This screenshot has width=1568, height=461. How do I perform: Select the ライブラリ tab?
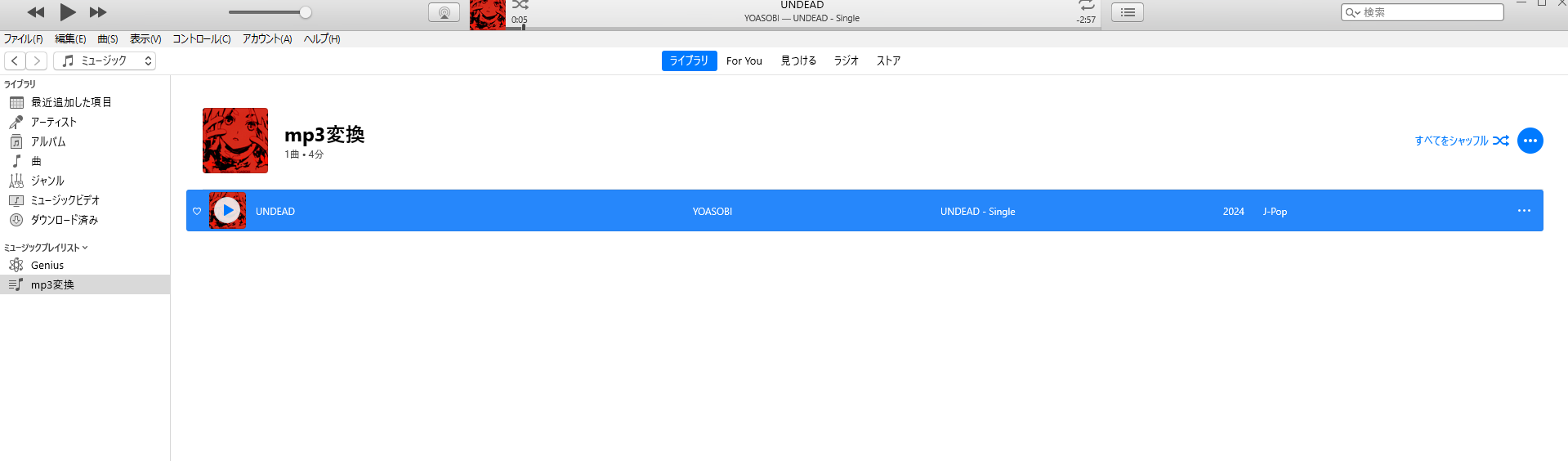[x=690, y=60]
